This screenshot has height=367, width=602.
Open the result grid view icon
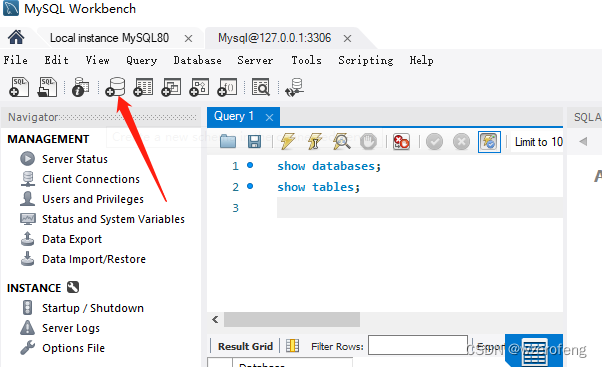[534, 351]
